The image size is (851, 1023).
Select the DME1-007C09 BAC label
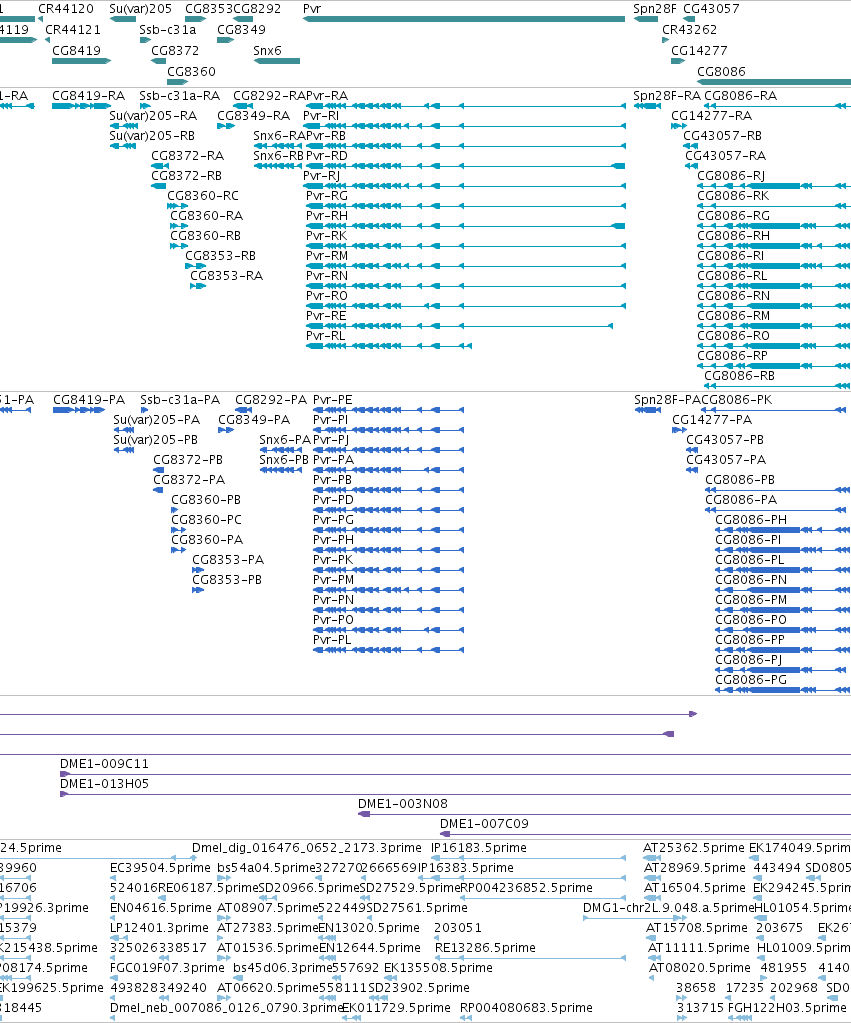[484, 823]
